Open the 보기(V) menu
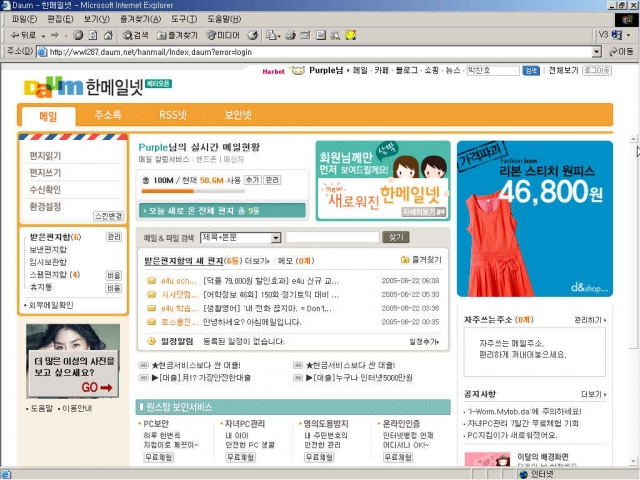The image size is (640, 480). (x=97, y=19)
